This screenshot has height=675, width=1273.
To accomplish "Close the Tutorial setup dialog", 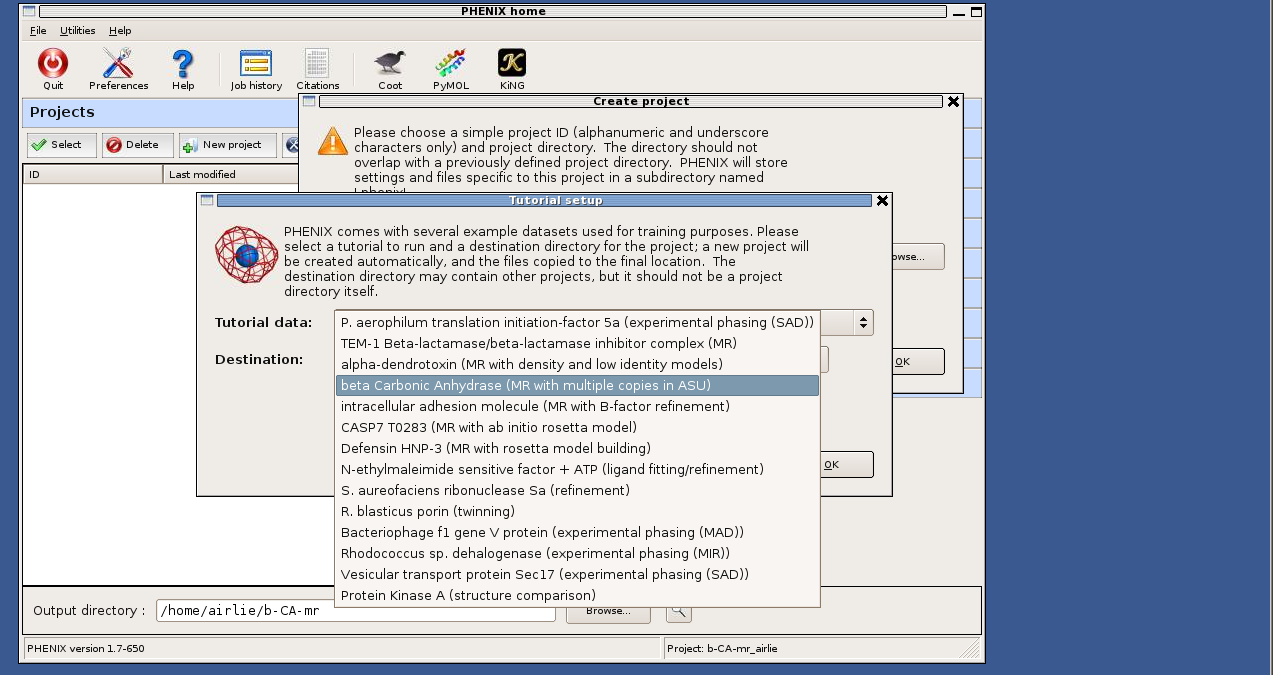I will [x=882, y=201].
